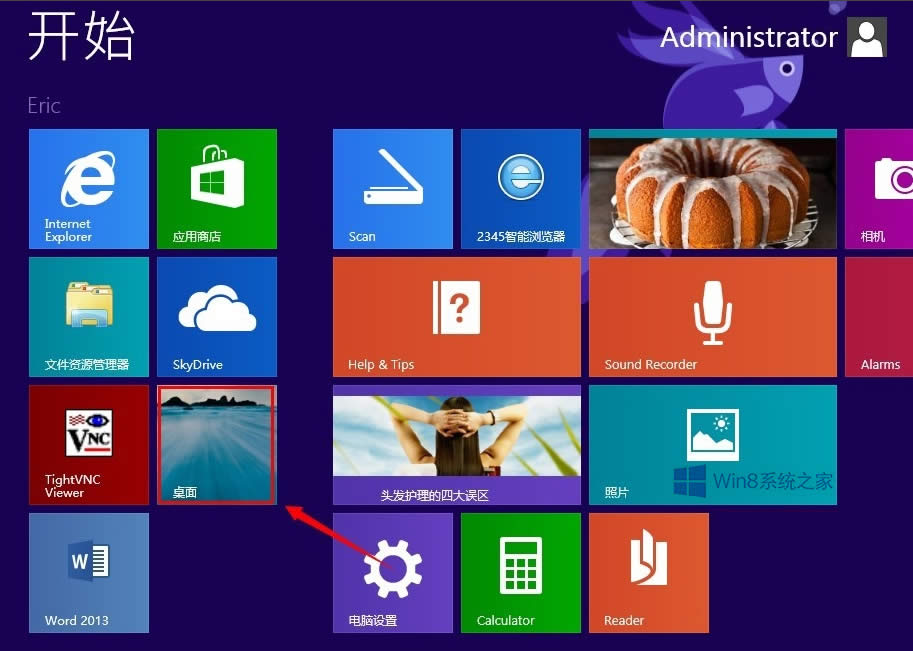The width and height of the screenshot is (913, 651).
Task: Launch the Sound Recorder tile
Action: pyautogui.click(x=713, y=317)
